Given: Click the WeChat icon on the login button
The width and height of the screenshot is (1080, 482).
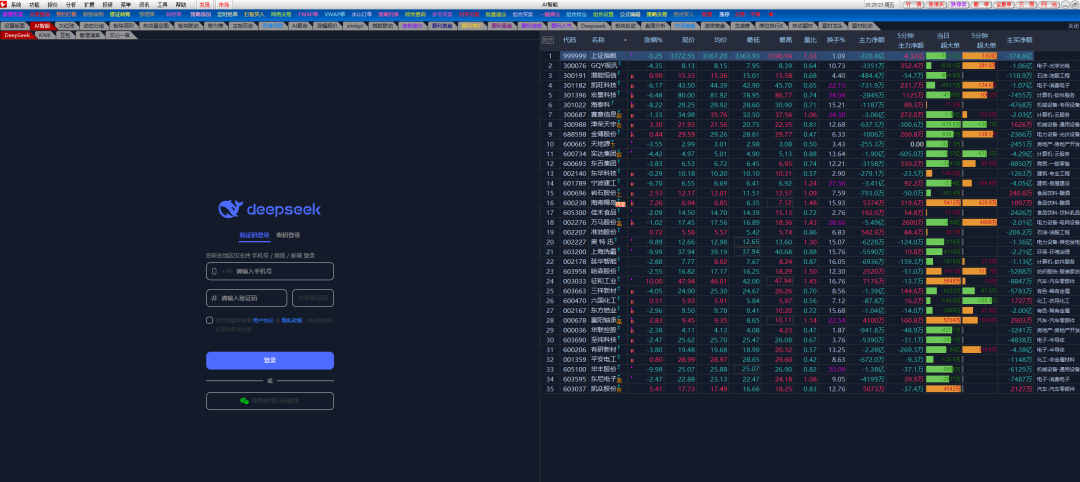Looking at the screenshot, I should [244, 400].
